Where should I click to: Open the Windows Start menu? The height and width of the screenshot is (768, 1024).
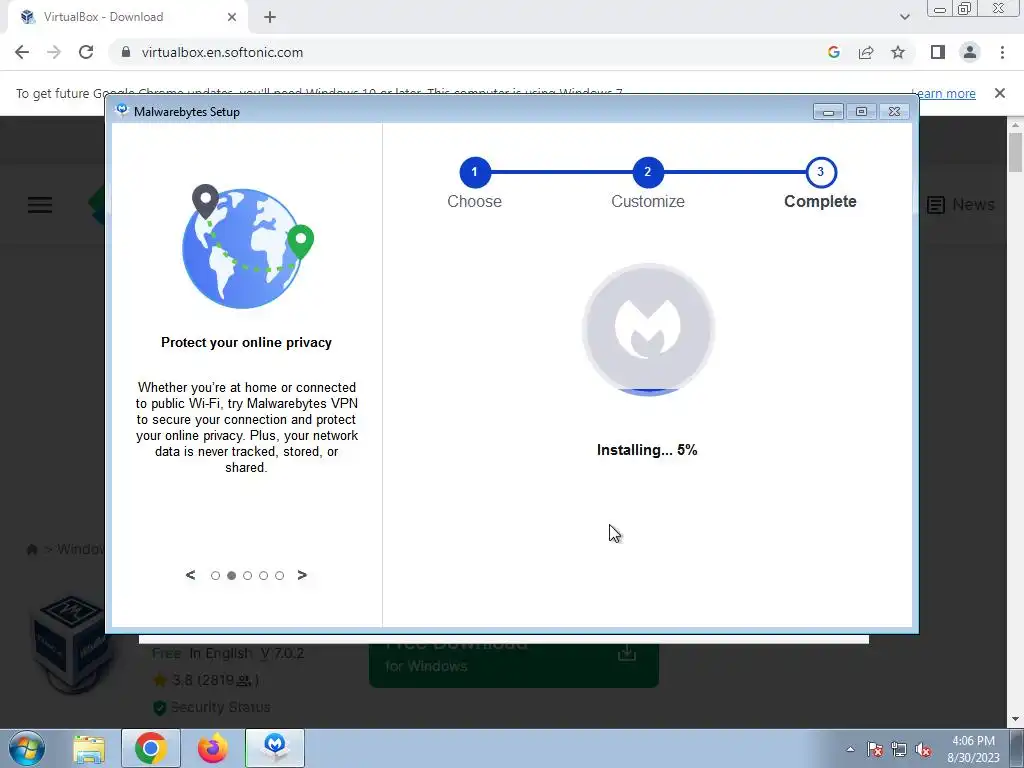coord(27,748)
